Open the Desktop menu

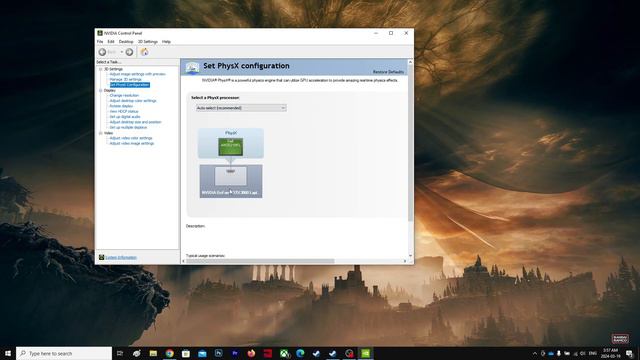126,42
